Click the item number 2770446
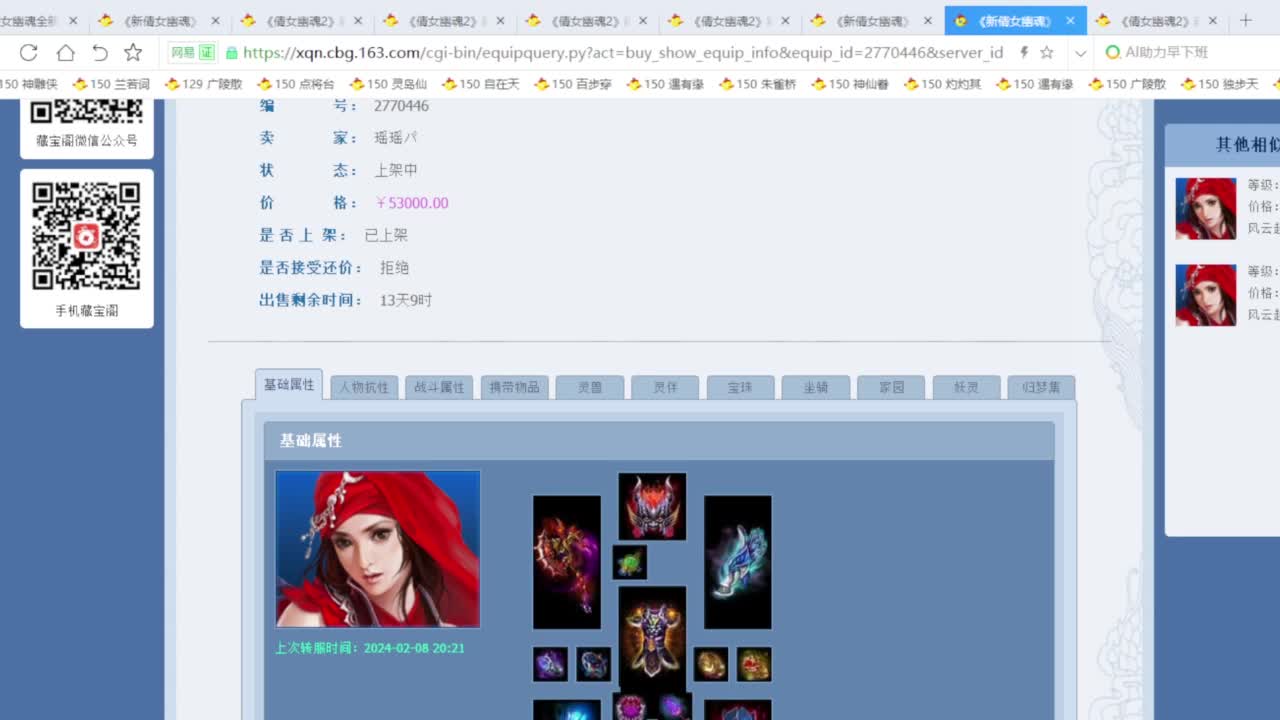The width and height of the screenshot is (1280, 720). pos(402,105)
